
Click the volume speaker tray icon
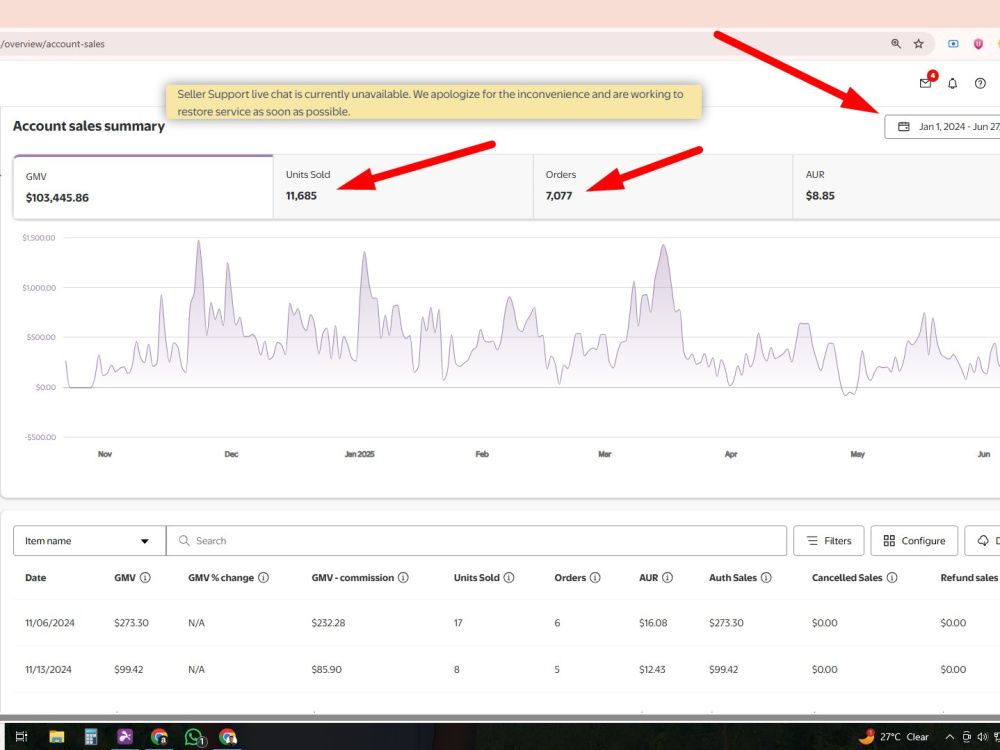click(982, 737)
